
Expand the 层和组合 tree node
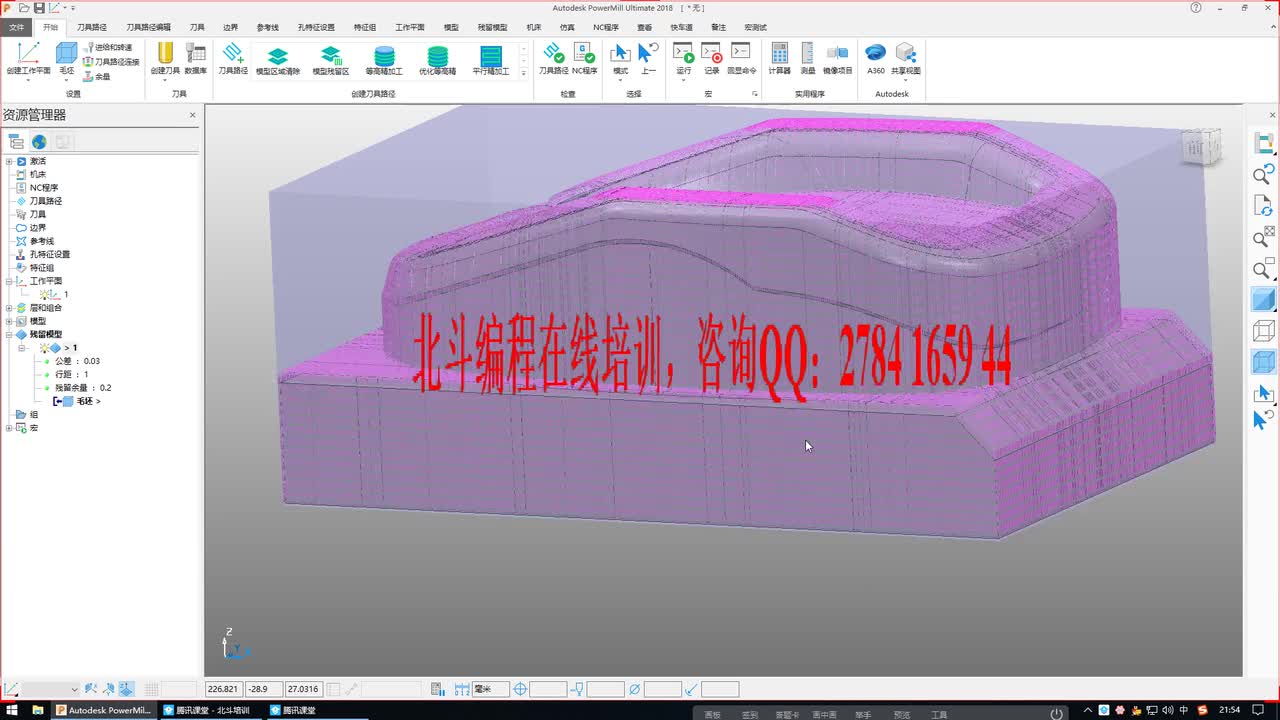(x=9, y=308)
